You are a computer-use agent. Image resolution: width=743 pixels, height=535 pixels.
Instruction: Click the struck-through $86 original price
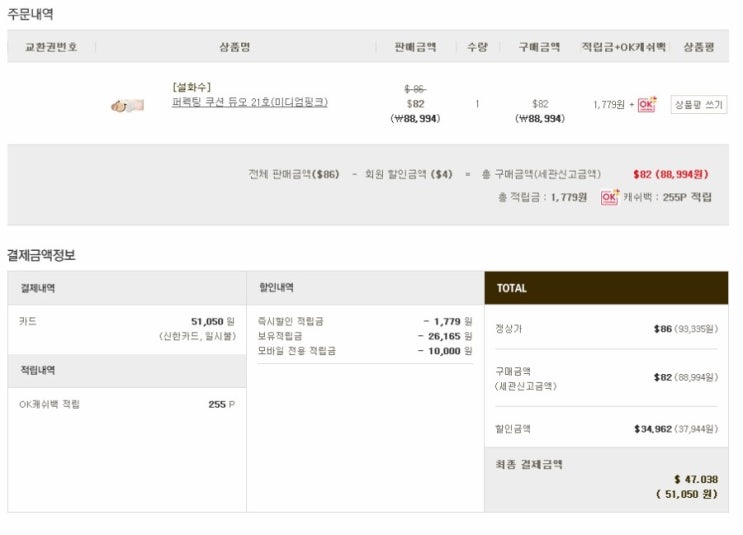point(415,89)
